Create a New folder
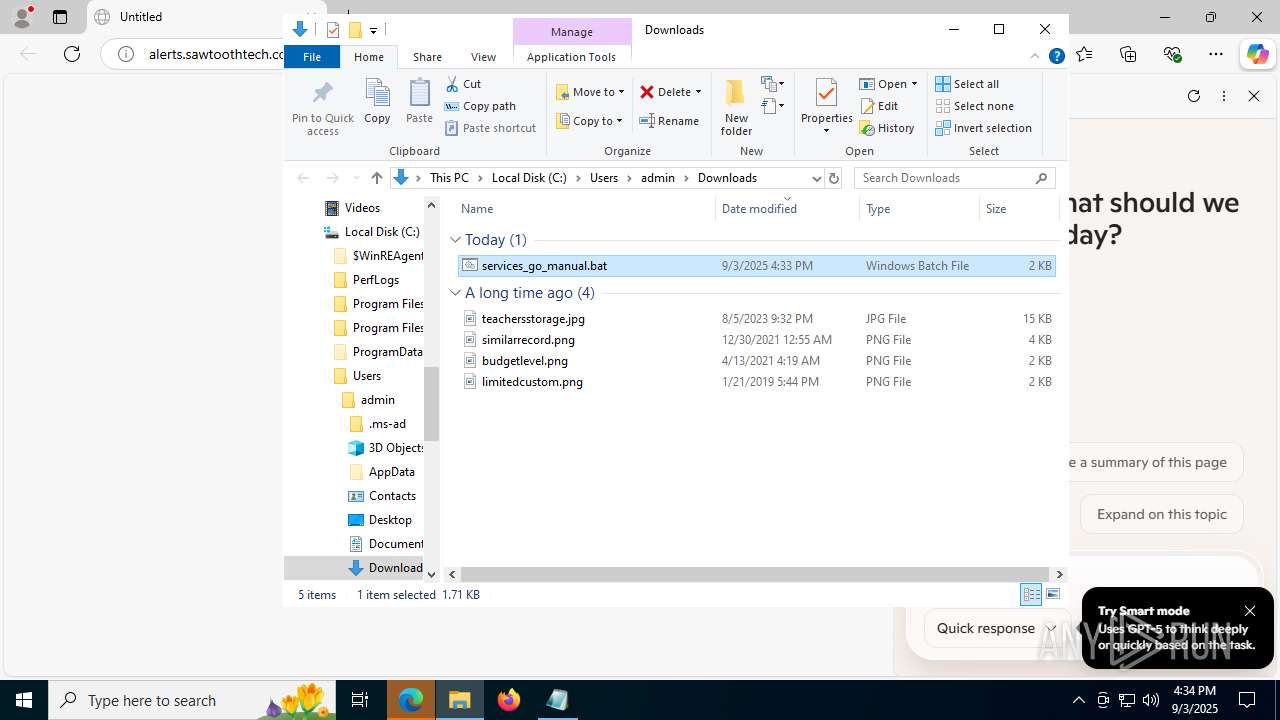Image resolution: width=1280 pixels, height=720 pixels. pyautogui.click(x=736, y=107)
